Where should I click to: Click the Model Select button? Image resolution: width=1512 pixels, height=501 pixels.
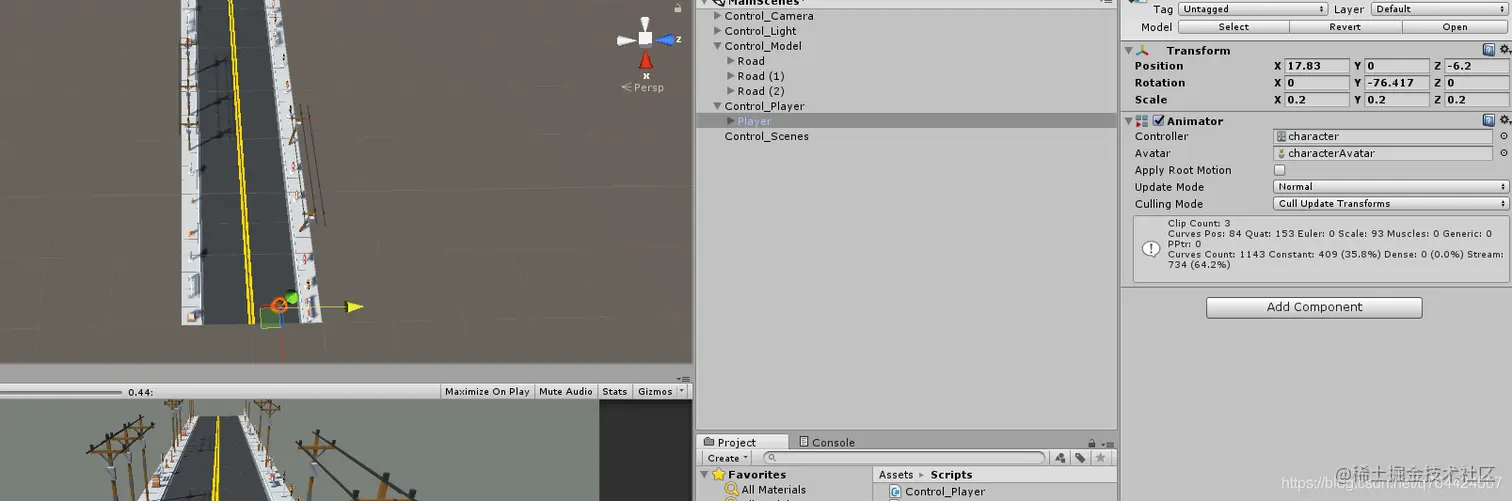pyautogui.click(x=1233, y=27)
